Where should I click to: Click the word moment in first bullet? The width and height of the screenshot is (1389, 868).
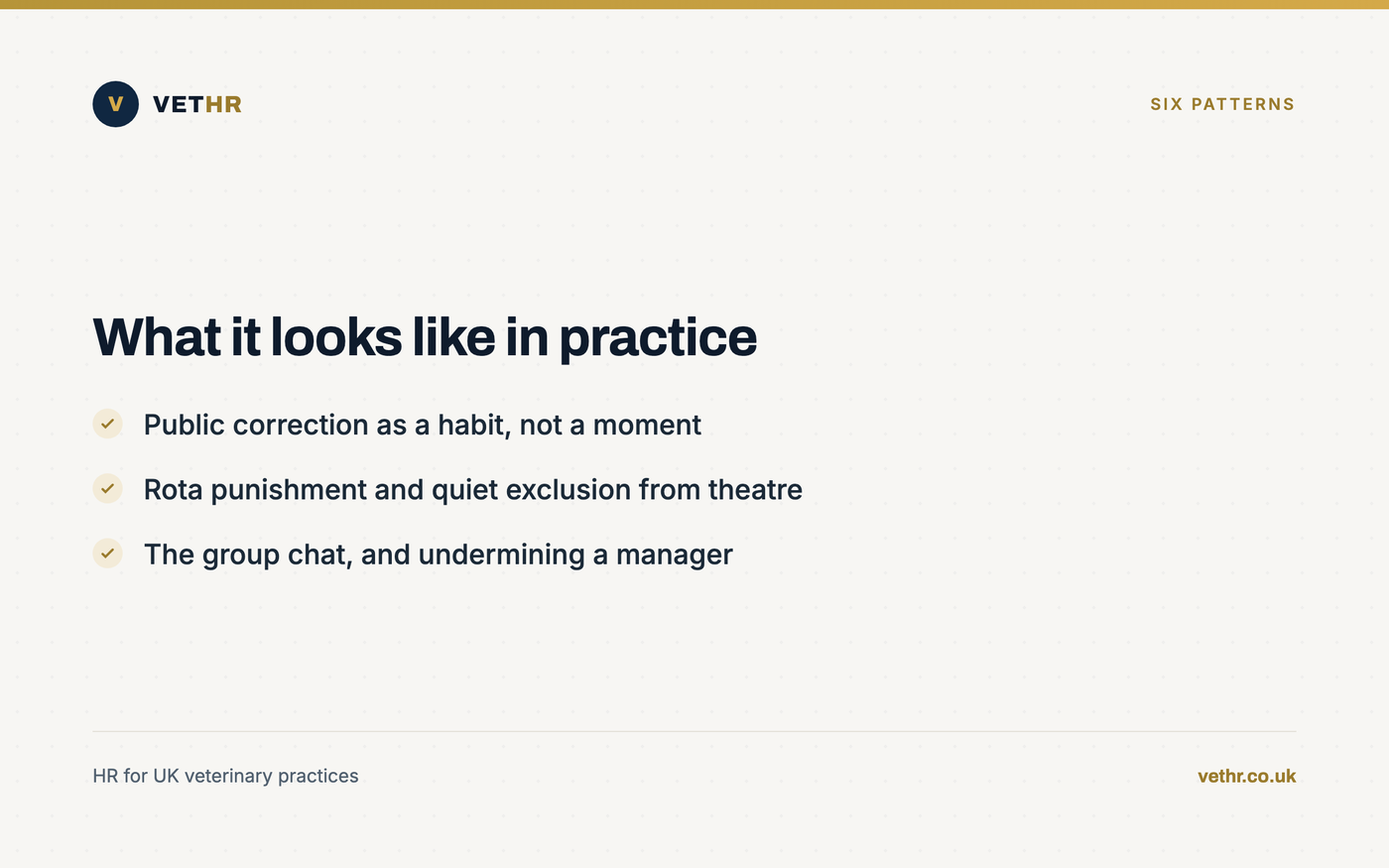pos(647,425)
